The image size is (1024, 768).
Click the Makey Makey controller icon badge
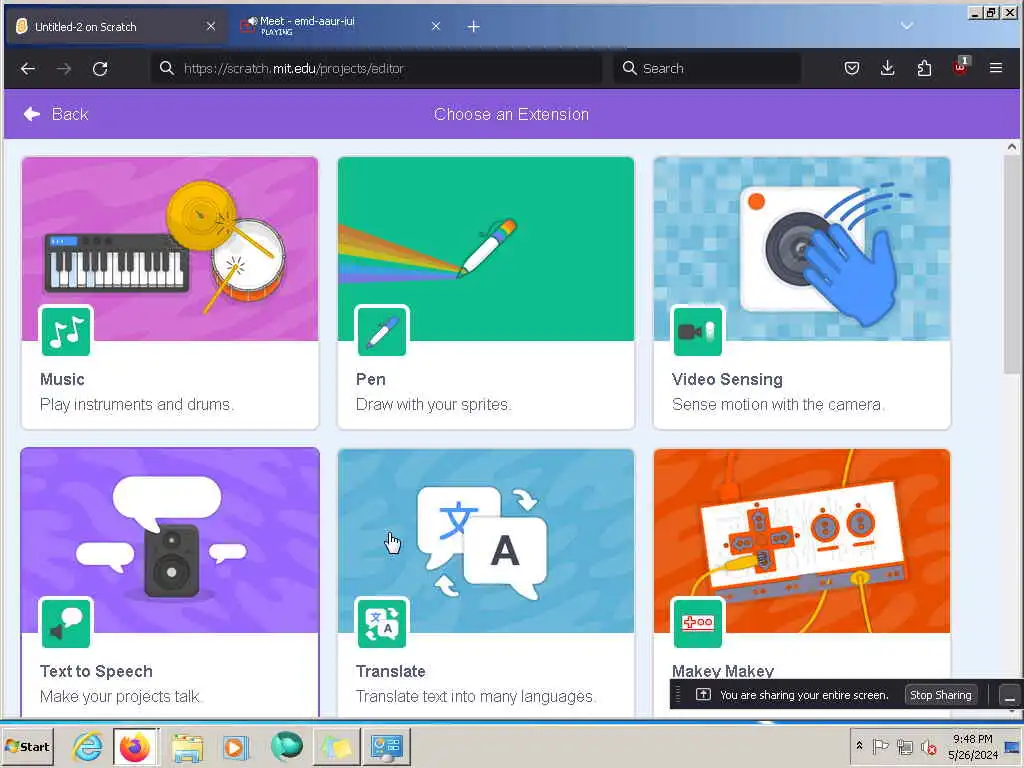pyautogui.click(x=697, y=624)
